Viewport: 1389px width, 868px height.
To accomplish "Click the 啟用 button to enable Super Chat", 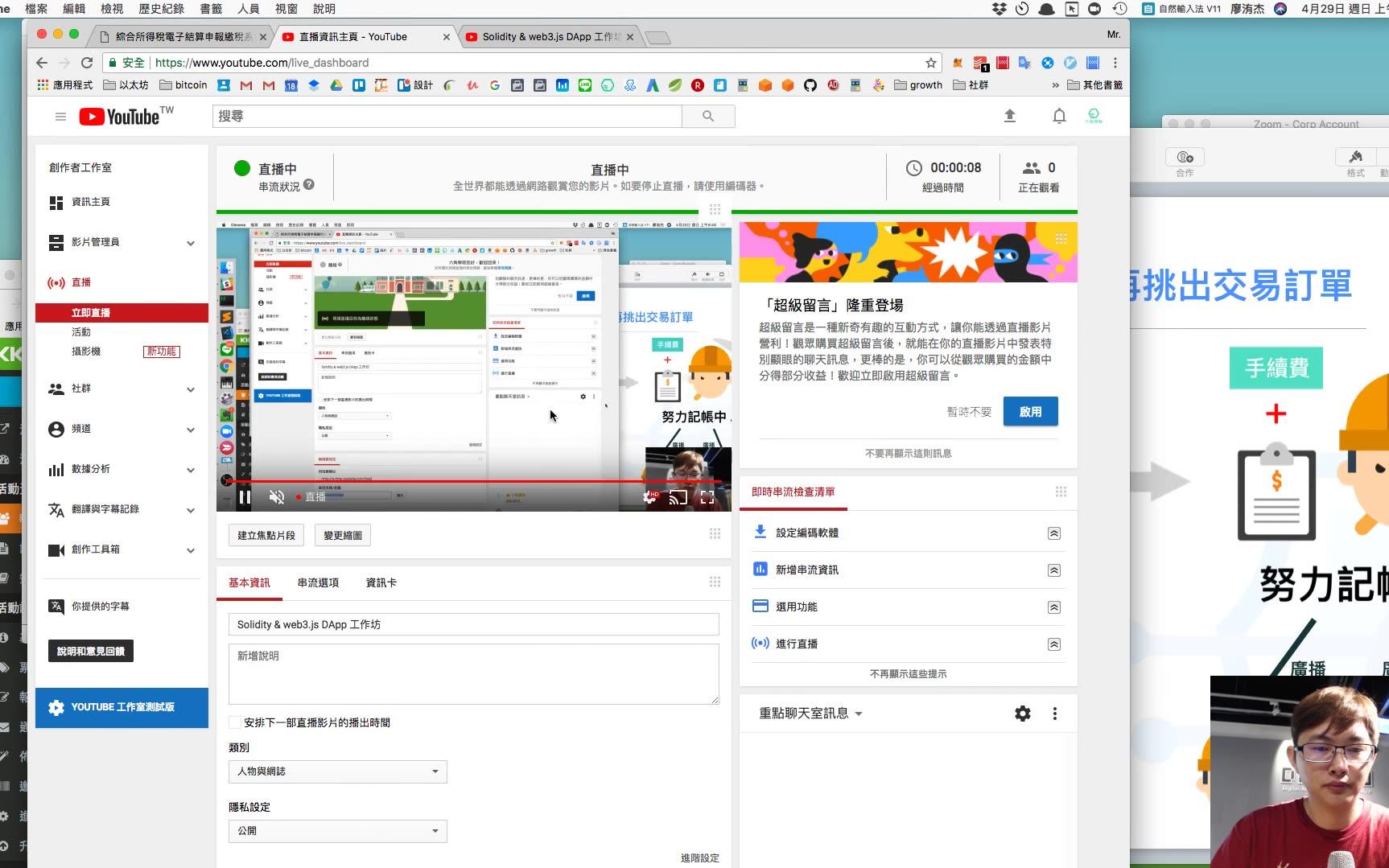I will (1030, 411).
